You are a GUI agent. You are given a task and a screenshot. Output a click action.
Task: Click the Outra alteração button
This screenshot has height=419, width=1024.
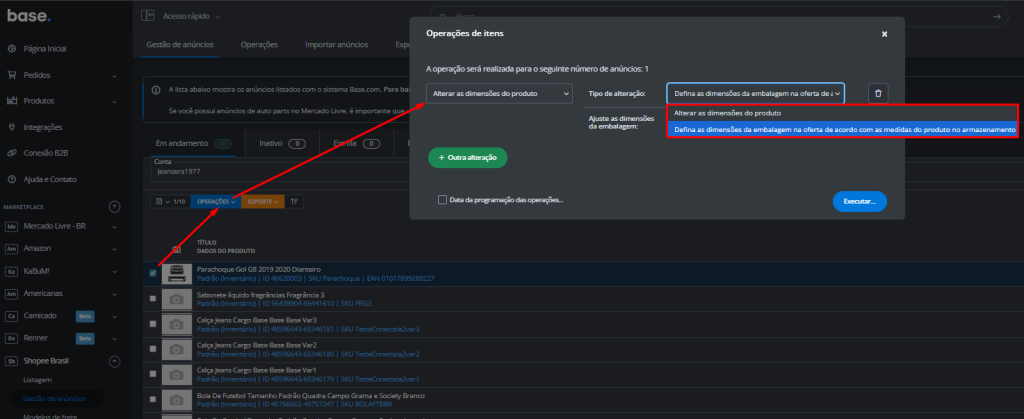click(x=468, y=158)
